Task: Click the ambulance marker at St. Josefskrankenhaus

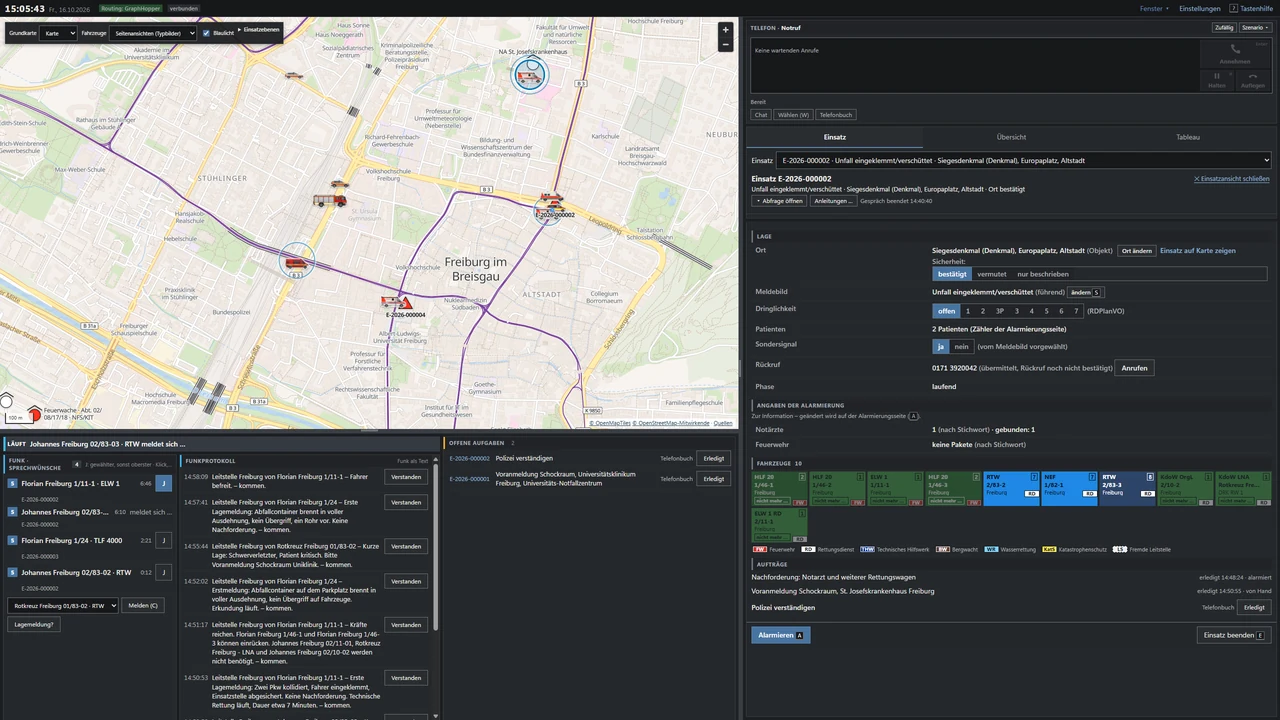Action: pyautogui.click(x=530, y=74)
